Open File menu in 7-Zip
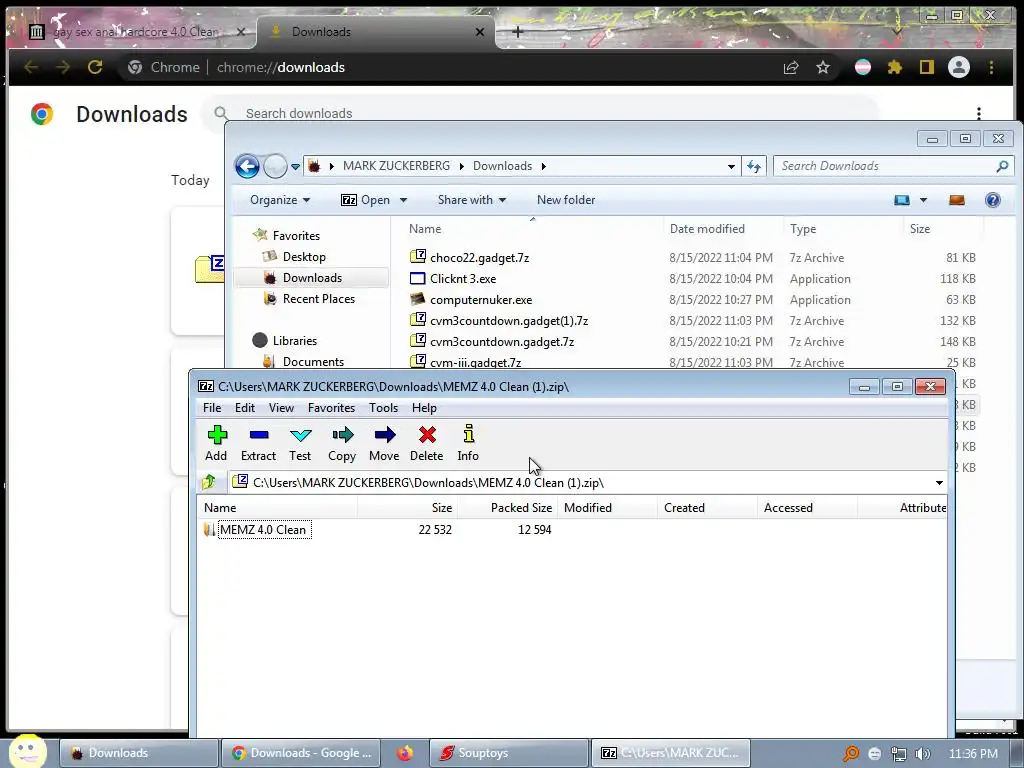The width and height of the screenshot is (1024, 768). (x=212, y=408)
